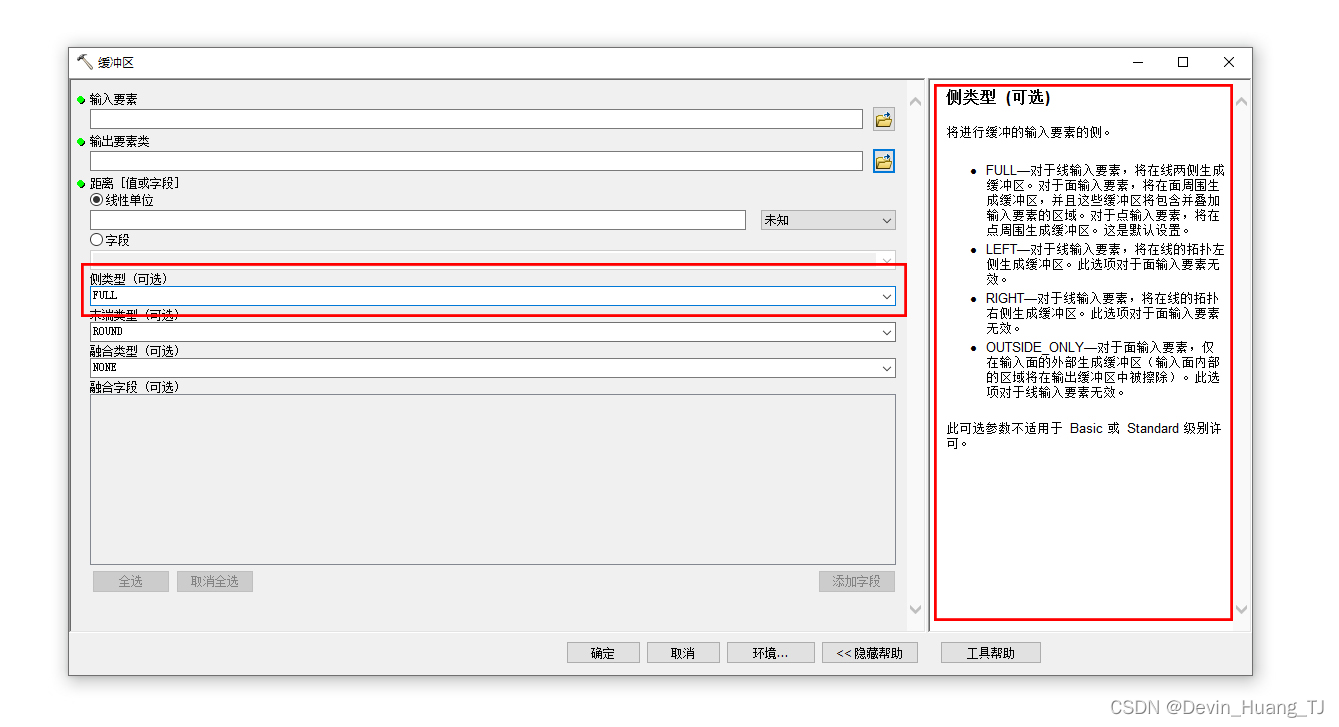Click the buffer tool hammer icon in title
Screen dimensions: 1339x727
pyautogui.click(x=84, y=62)
